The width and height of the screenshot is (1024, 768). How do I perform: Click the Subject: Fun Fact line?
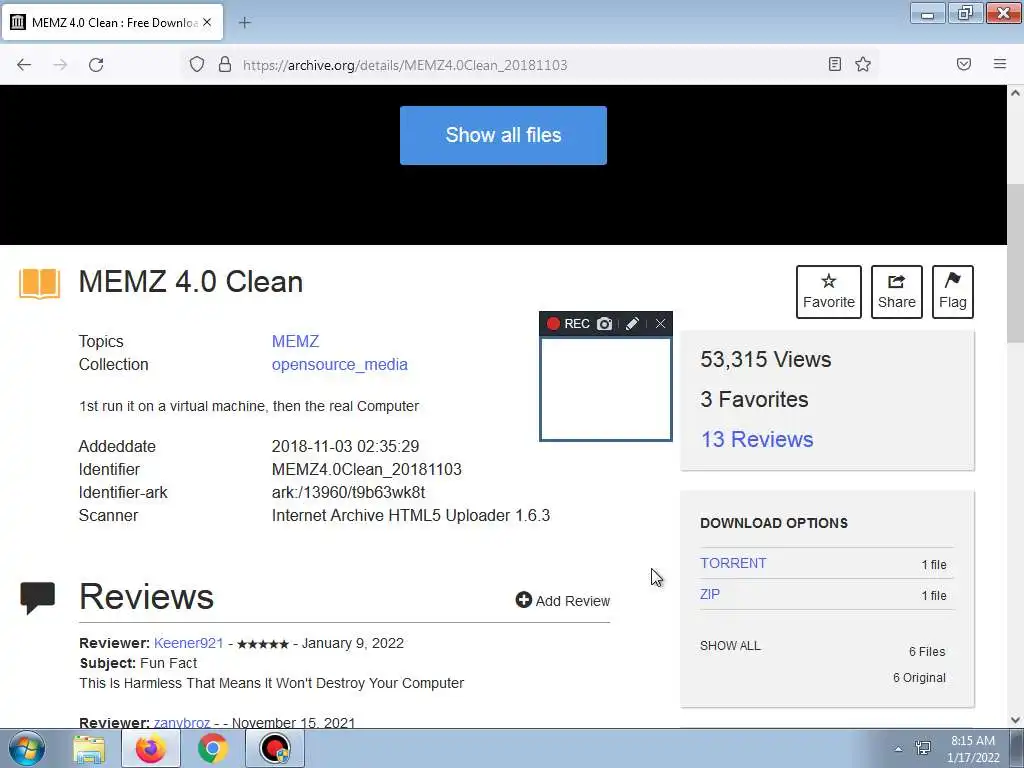pyautogui.click(x=138, y=663)
